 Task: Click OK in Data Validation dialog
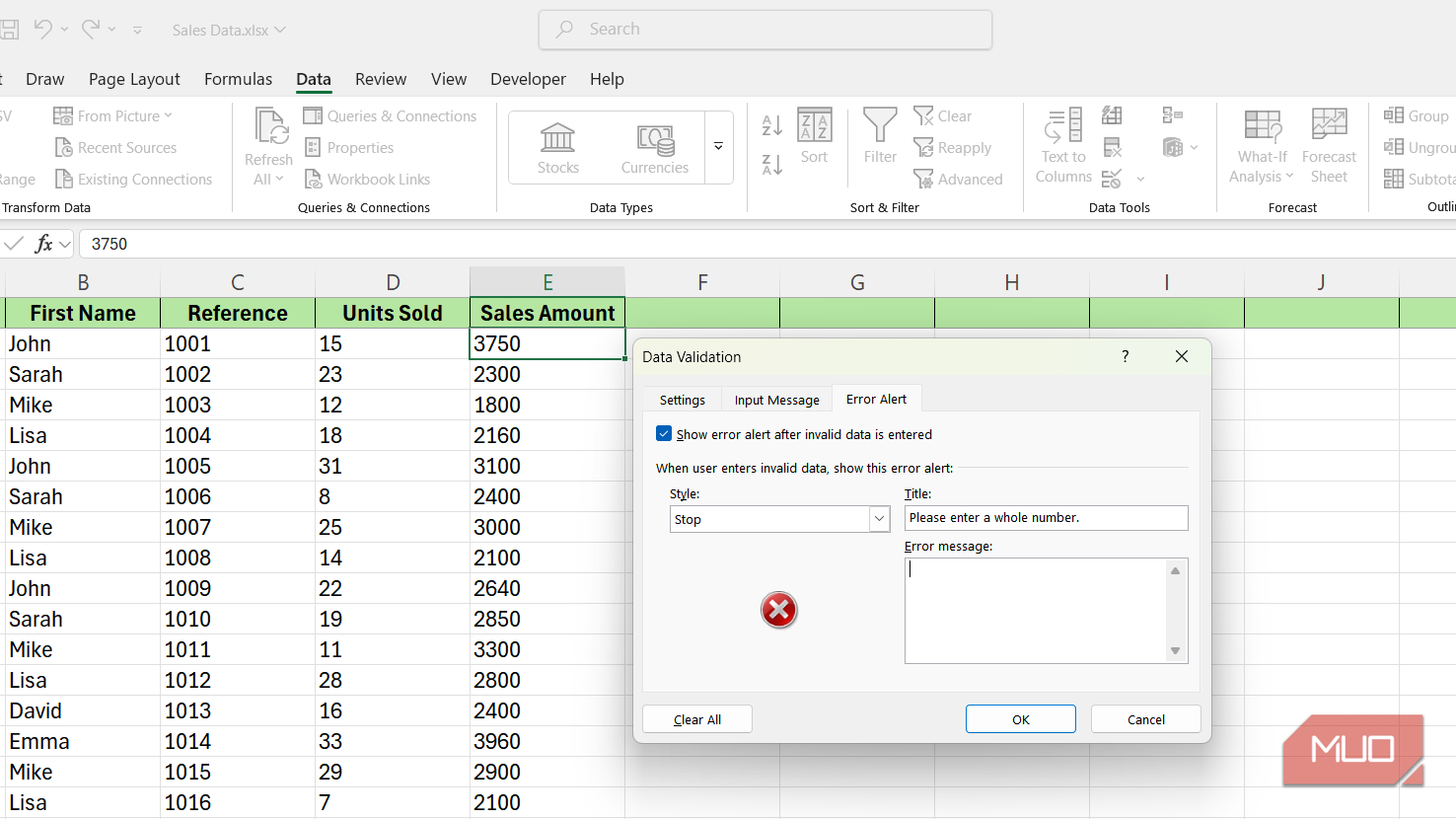pyautogui.click(x=1021, y=719)
